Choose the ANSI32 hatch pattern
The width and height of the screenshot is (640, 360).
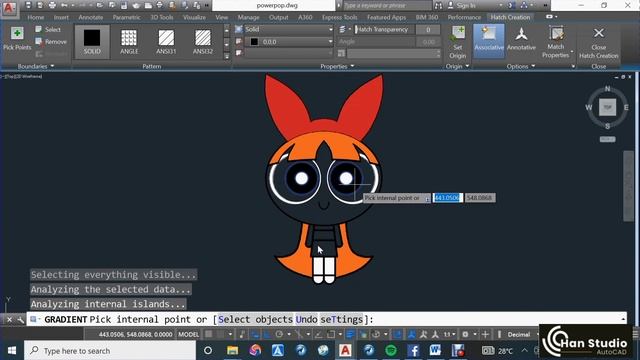point(203,42)
